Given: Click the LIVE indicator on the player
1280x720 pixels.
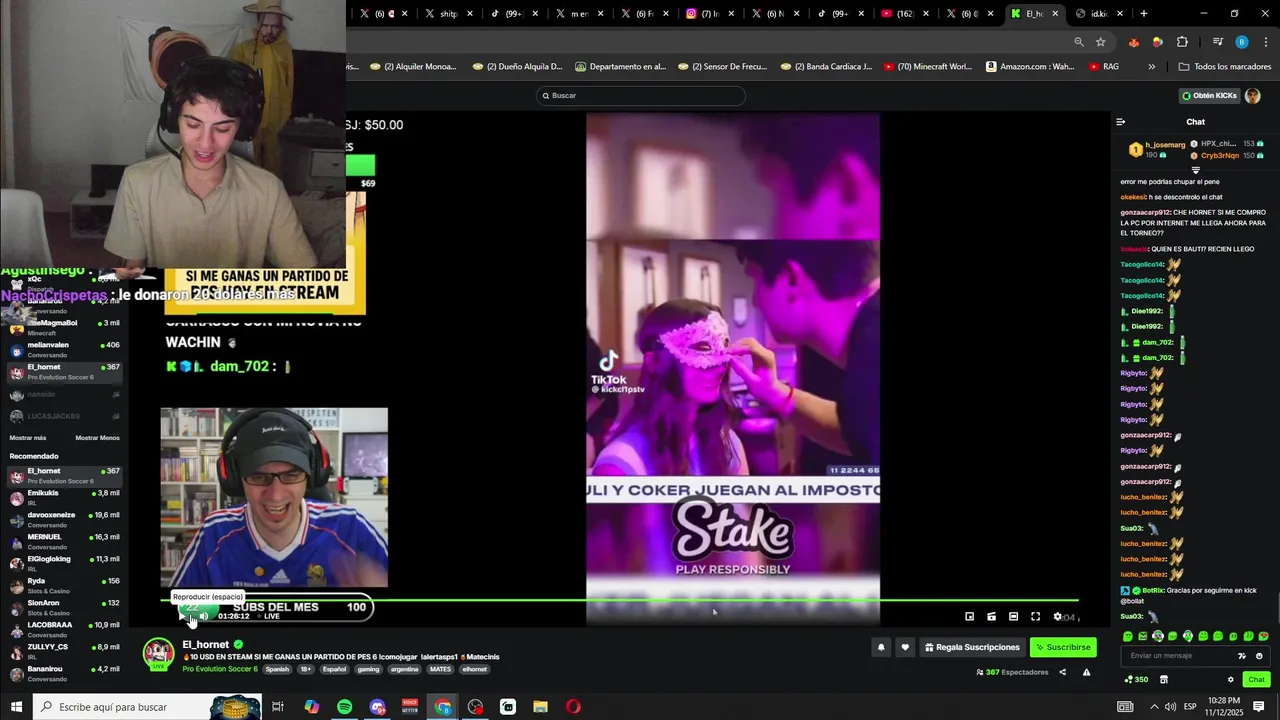Looking at the screenshot, I should (x=267, y=616).
